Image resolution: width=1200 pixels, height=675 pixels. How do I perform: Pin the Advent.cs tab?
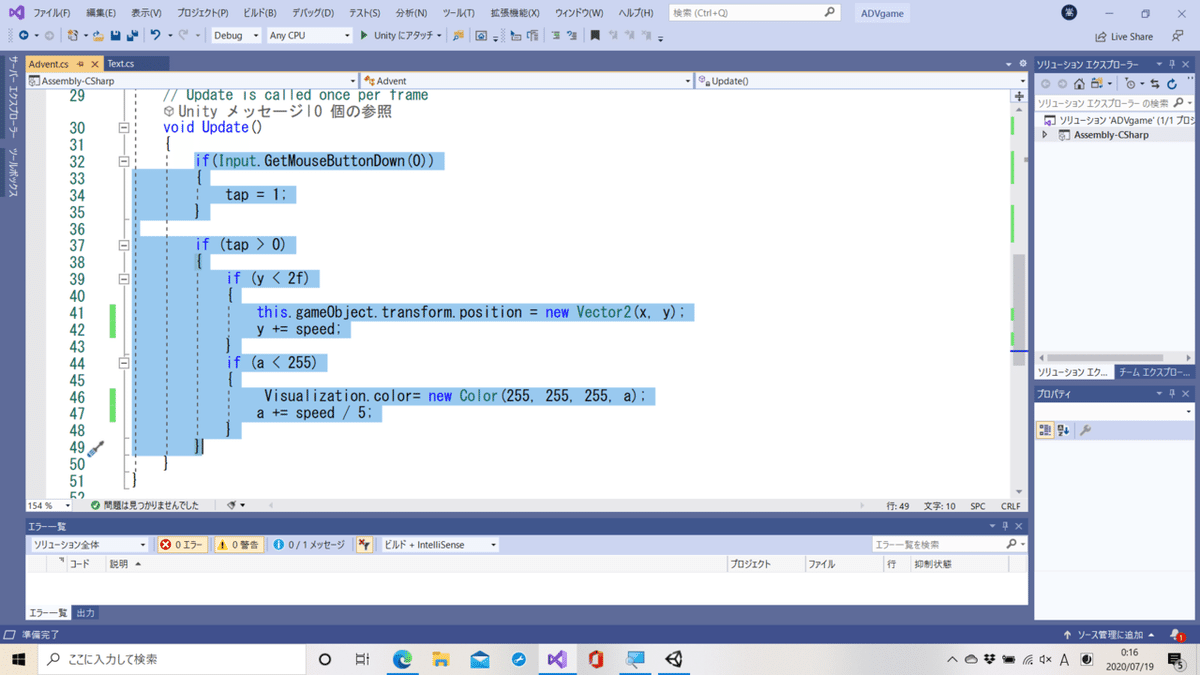(x=80, y=64)
